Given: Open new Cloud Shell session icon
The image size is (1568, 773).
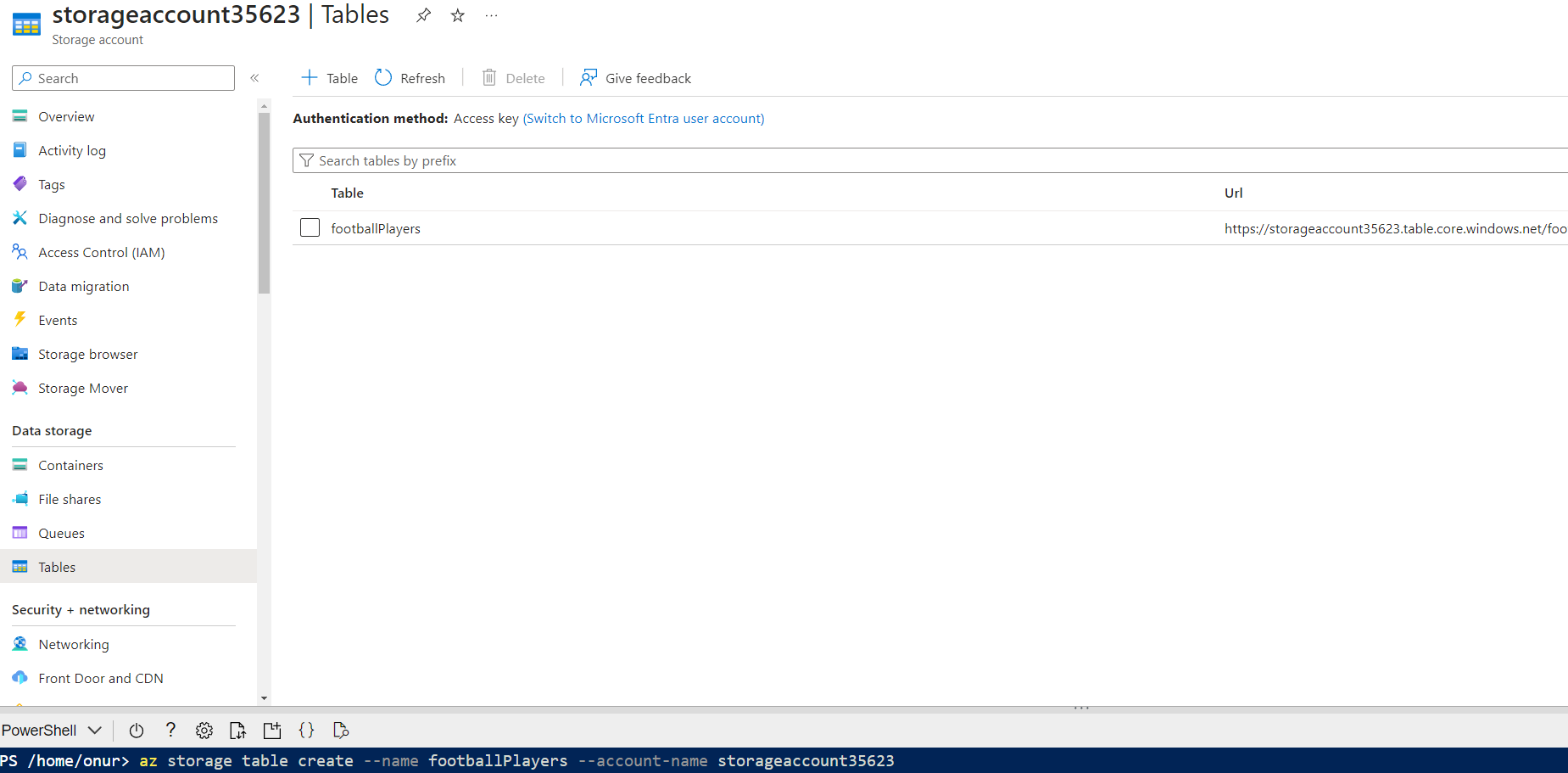Looking at the screenshot, I should tap(272, 731).
